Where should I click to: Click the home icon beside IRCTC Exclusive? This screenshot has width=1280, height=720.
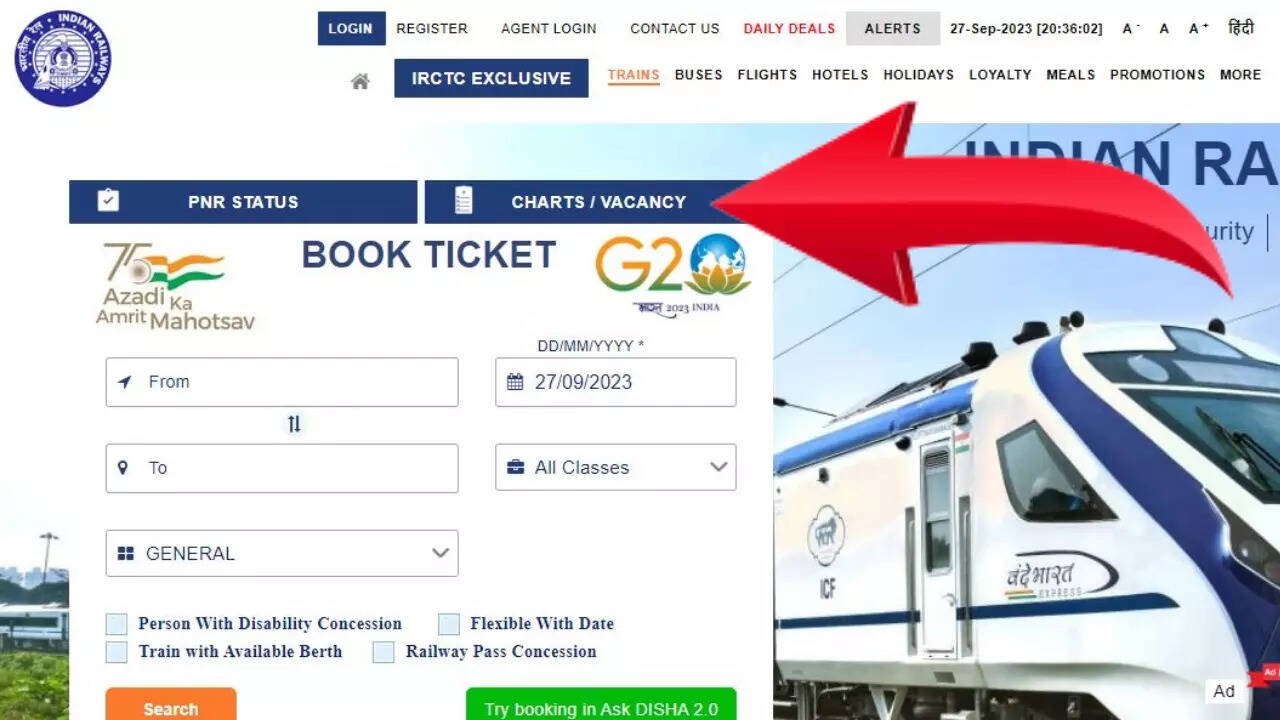[x=360, y=81]
